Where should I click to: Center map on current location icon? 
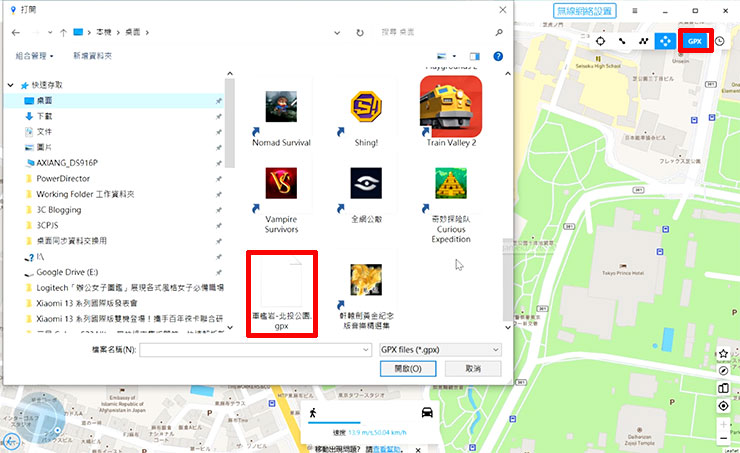tap(723, 405)
